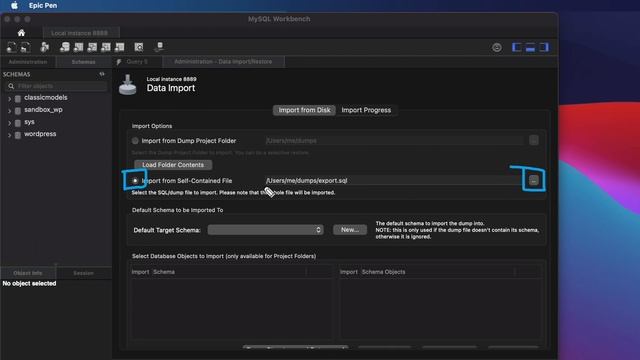Click the Import column header beside Schema Objects

(x=349, y=272)
